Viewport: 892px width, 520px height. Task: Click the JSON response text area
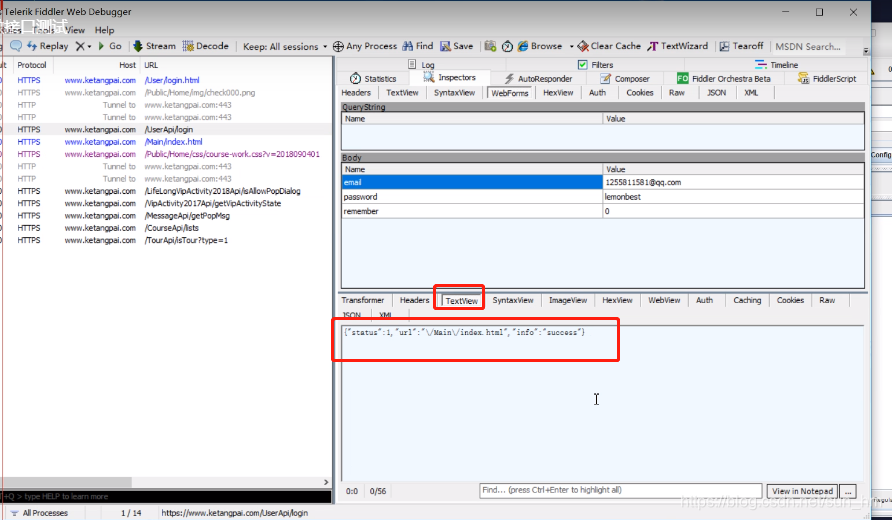coord(602,404)
